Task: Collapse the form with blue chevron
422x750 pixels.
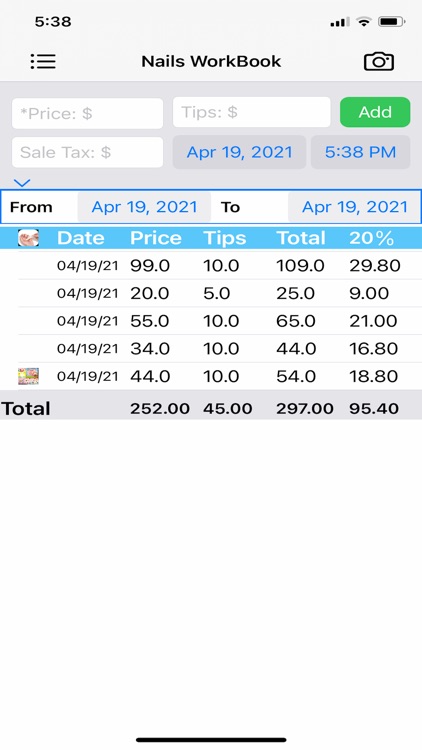Action: tap(22, 183)
